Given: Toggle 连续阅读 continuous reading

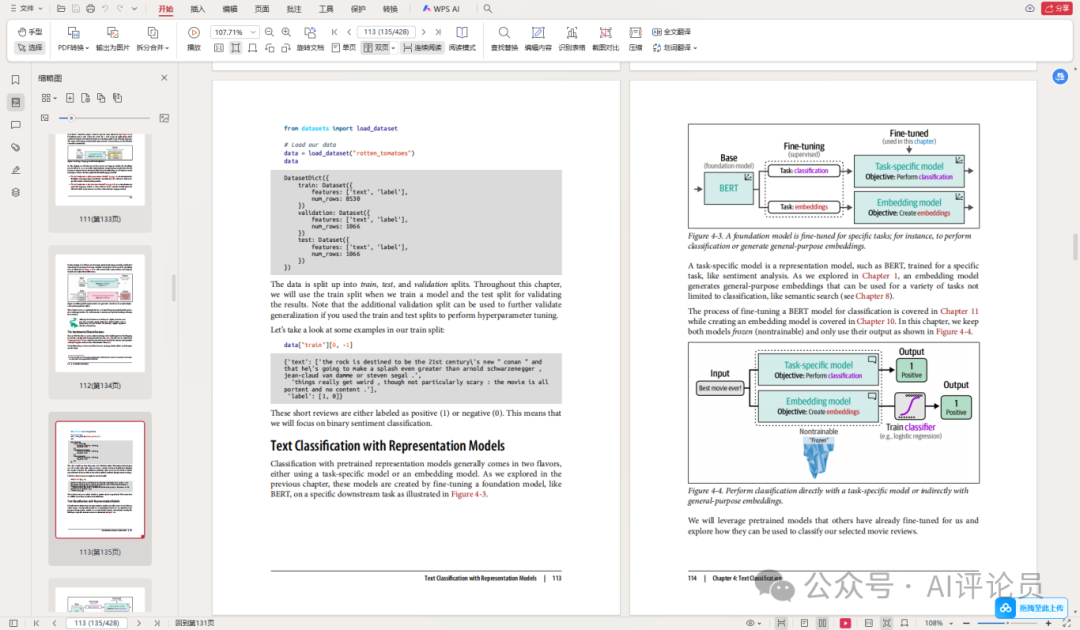Looking at the screenshot, I should (422, 48).
